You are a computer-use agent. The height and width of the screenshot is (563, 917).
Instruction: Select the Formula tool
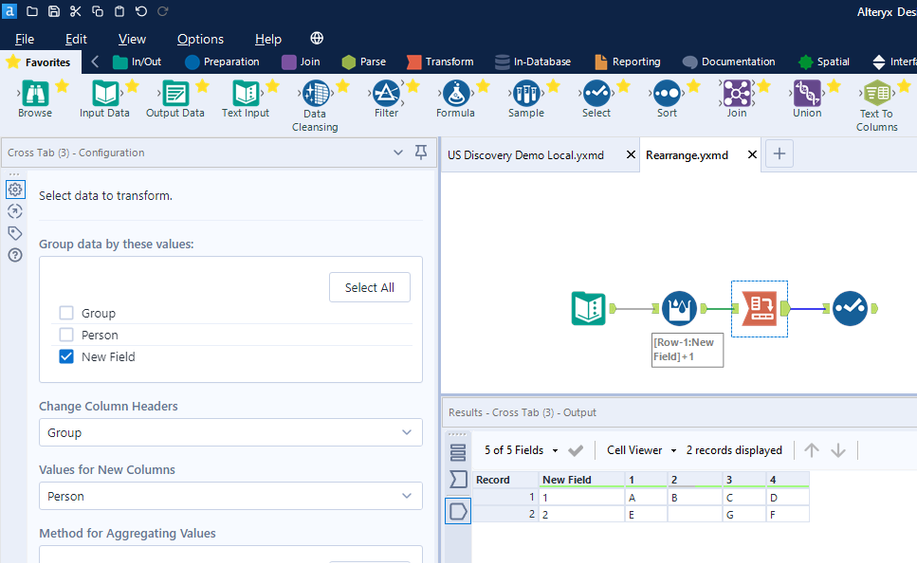click(x=456, y=99)
